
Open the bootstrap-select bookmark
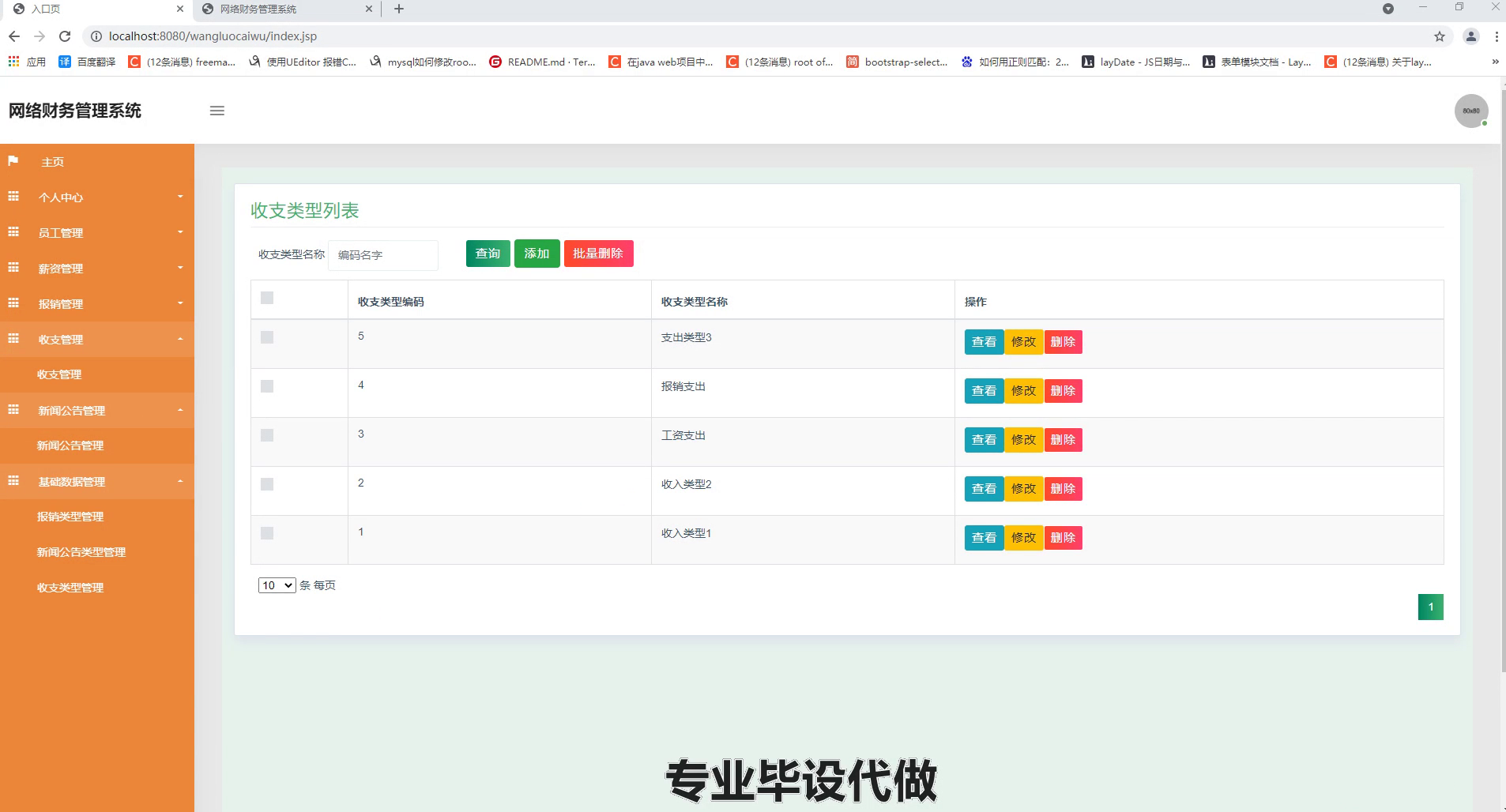pyautogui.click(x=897, y=62)
